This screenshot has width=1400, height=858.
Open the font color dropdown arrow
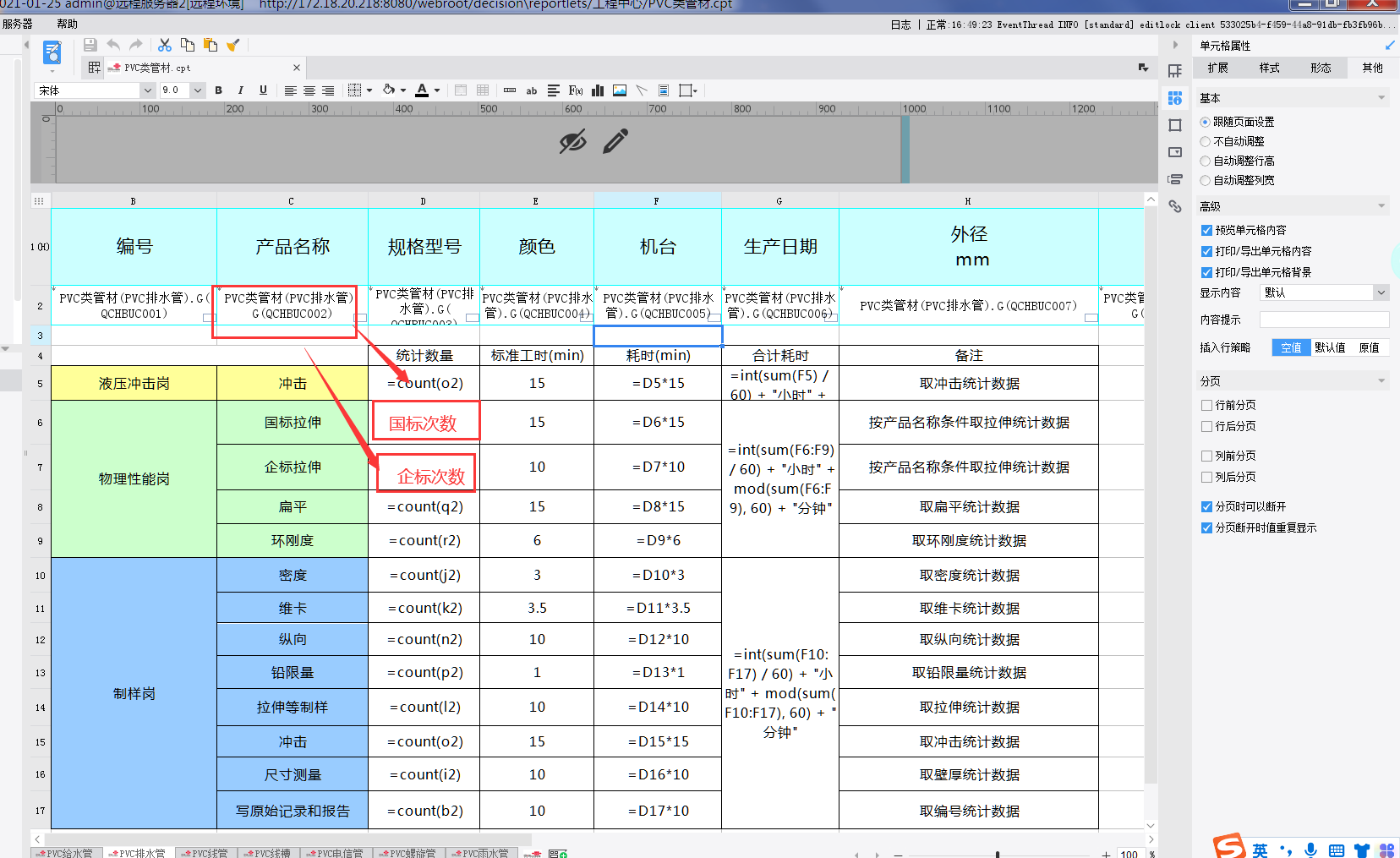437,90
